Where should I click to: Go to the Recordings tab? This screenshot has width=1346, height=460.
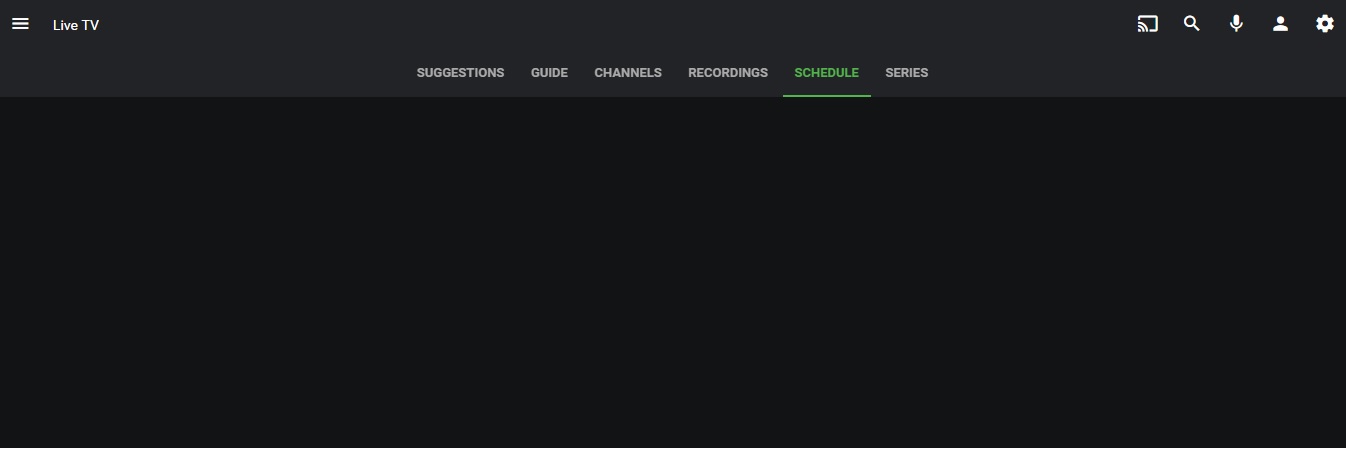[x=728, y=73]
